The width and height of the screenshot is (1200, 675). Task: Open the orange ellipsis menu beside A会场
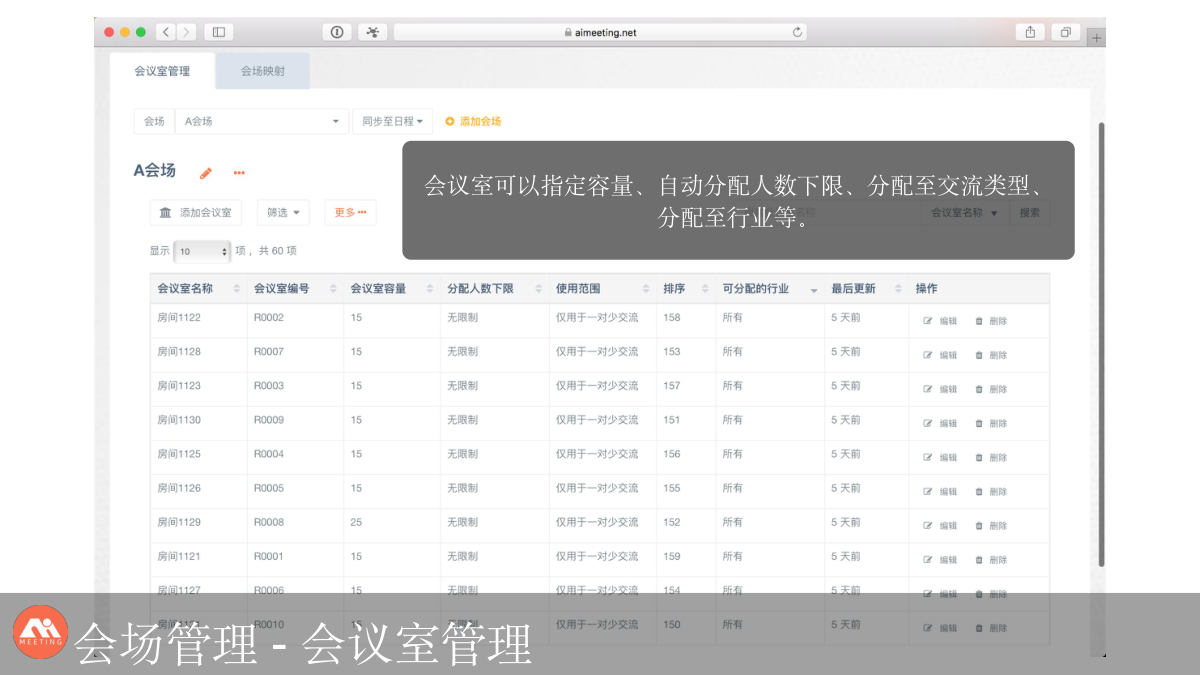(x=239, y=173)
